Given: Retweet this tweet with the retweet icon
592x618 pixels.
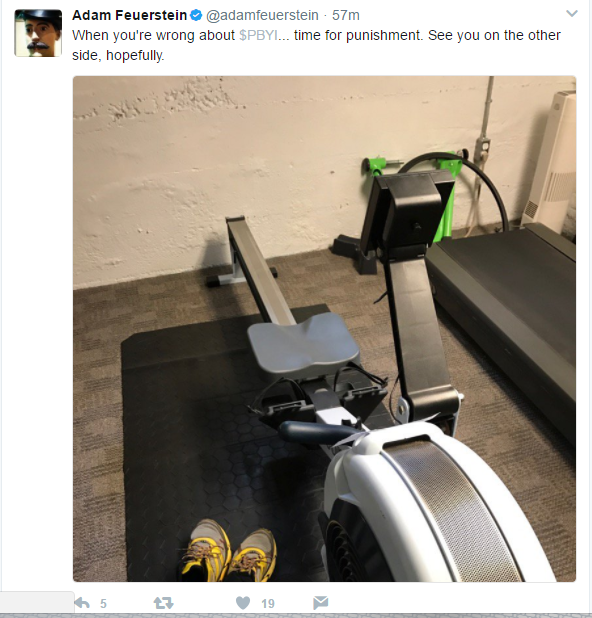Looking at the screenshot, I should tap(163, 603).
